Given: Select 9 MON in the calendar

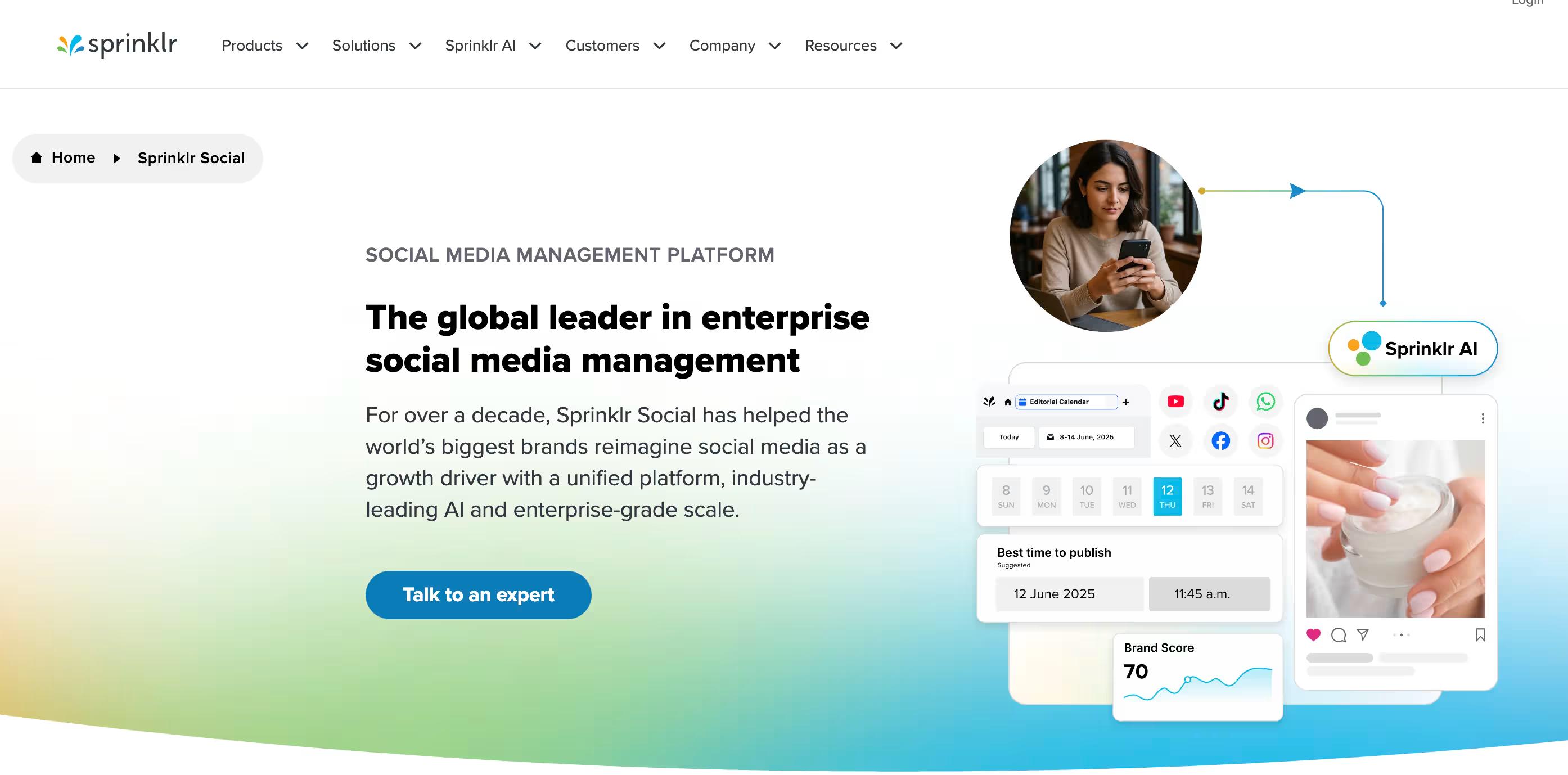Looking at the screenshot, I should click(1046, 496).
